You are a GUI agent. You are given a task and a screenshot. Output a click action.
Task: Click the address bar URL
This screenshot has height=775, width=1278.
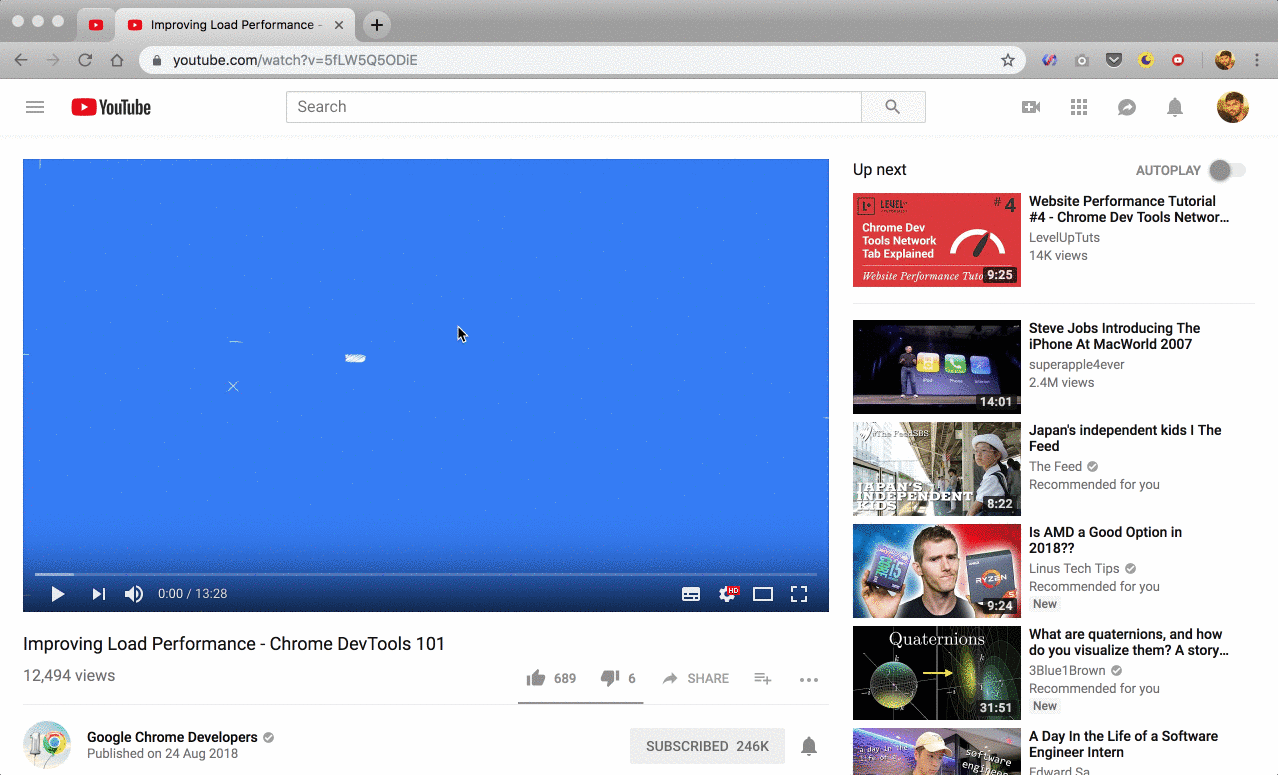point(295,60)
